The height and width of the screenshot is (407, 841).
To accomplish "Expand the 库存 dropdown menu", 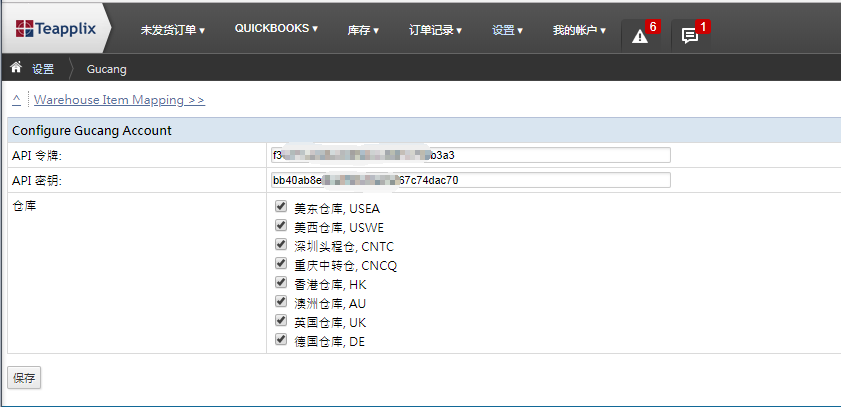I will click(363, 31).
